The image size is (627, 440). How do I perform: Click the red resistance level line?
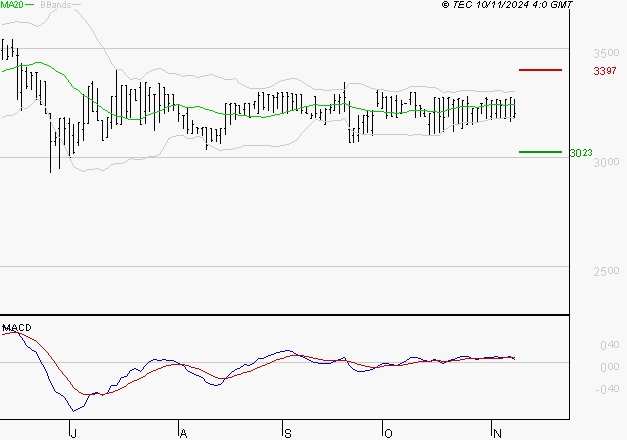tap(540, 70)
